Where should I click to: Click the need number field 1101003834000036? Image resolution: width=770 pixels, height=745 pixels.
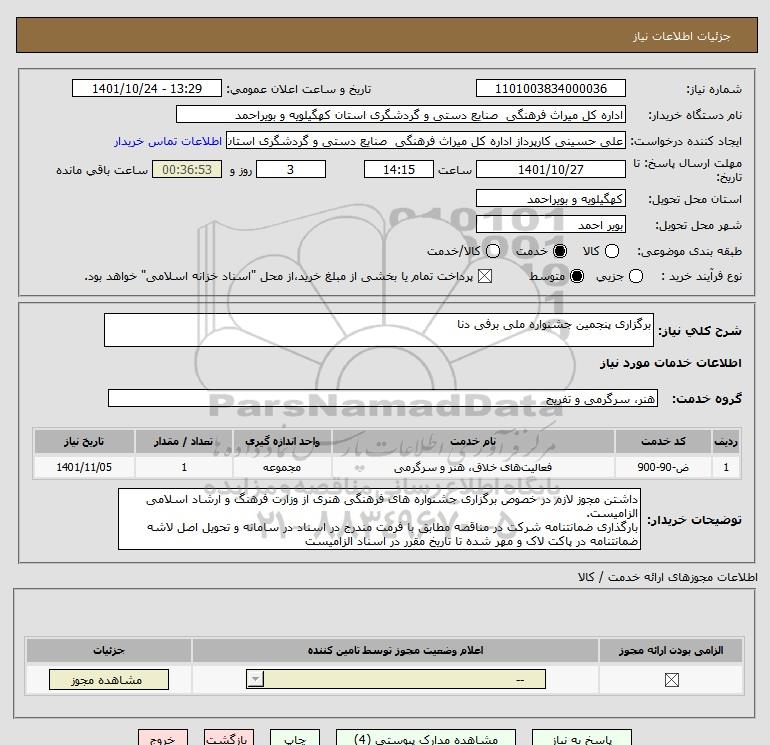[550, 88]
